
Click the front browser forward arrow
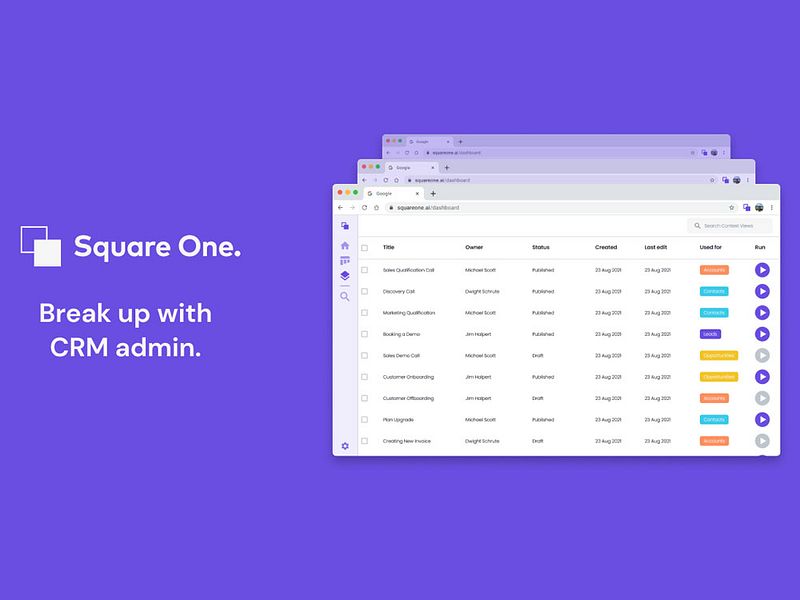(352, 208)
